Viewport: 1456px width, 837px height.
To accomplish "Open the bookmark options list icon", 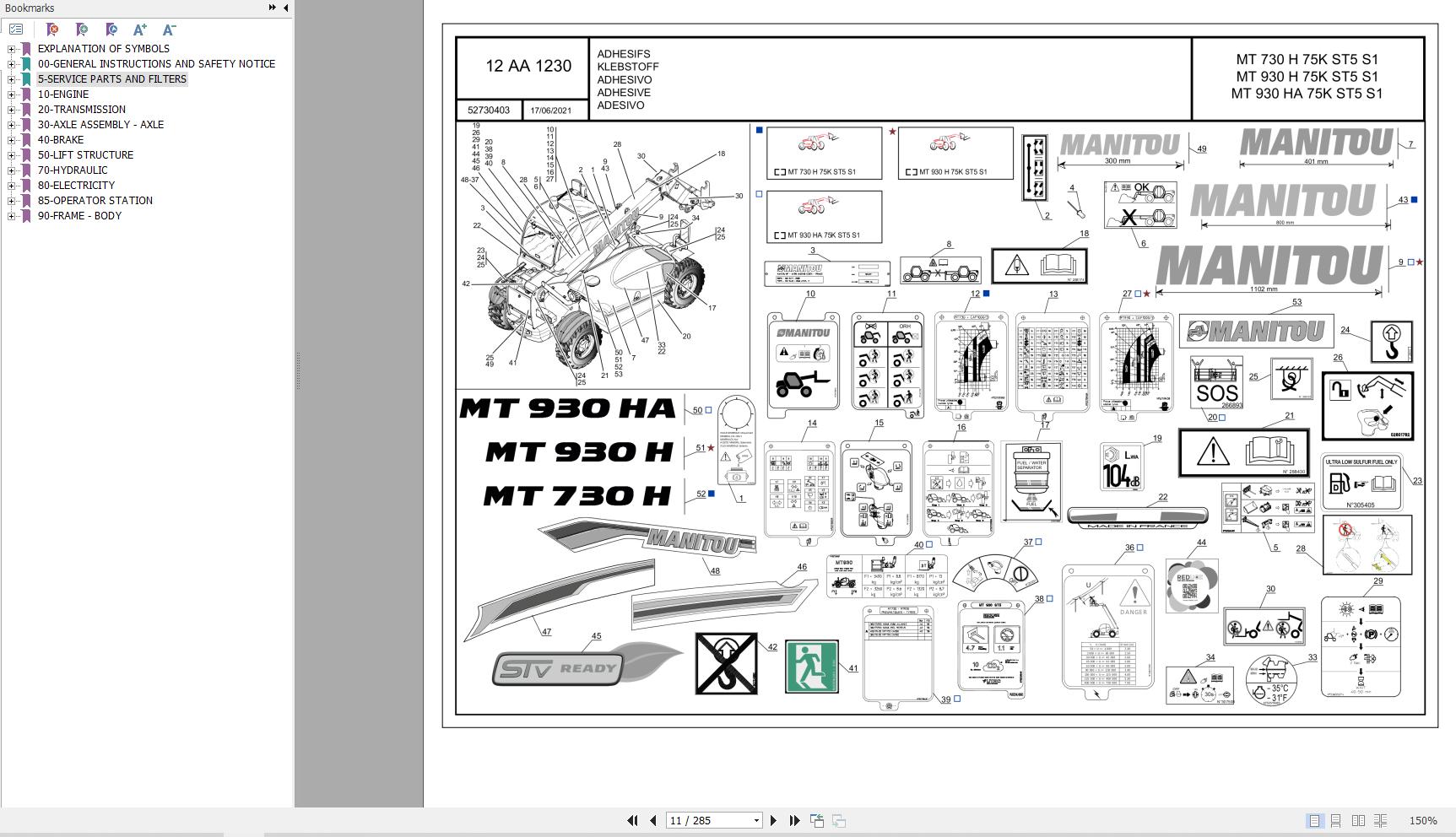I will [x=16, y=30].
